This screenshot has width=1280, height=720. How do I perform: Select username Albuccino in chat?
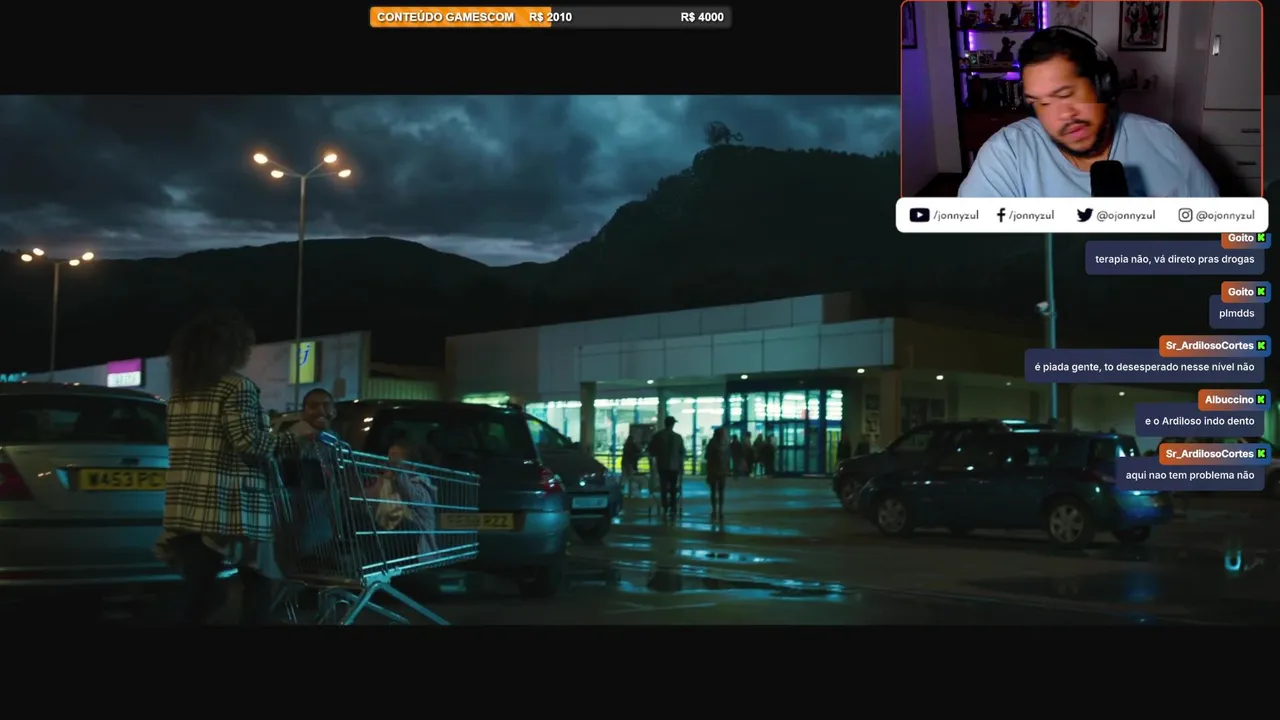coord(1229,400)
